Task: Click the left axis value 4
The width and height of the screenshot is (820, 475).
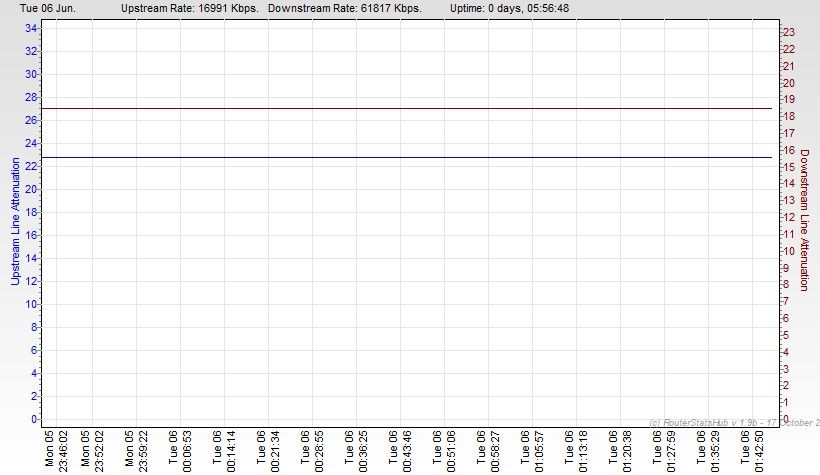Action: coord(34,374)
